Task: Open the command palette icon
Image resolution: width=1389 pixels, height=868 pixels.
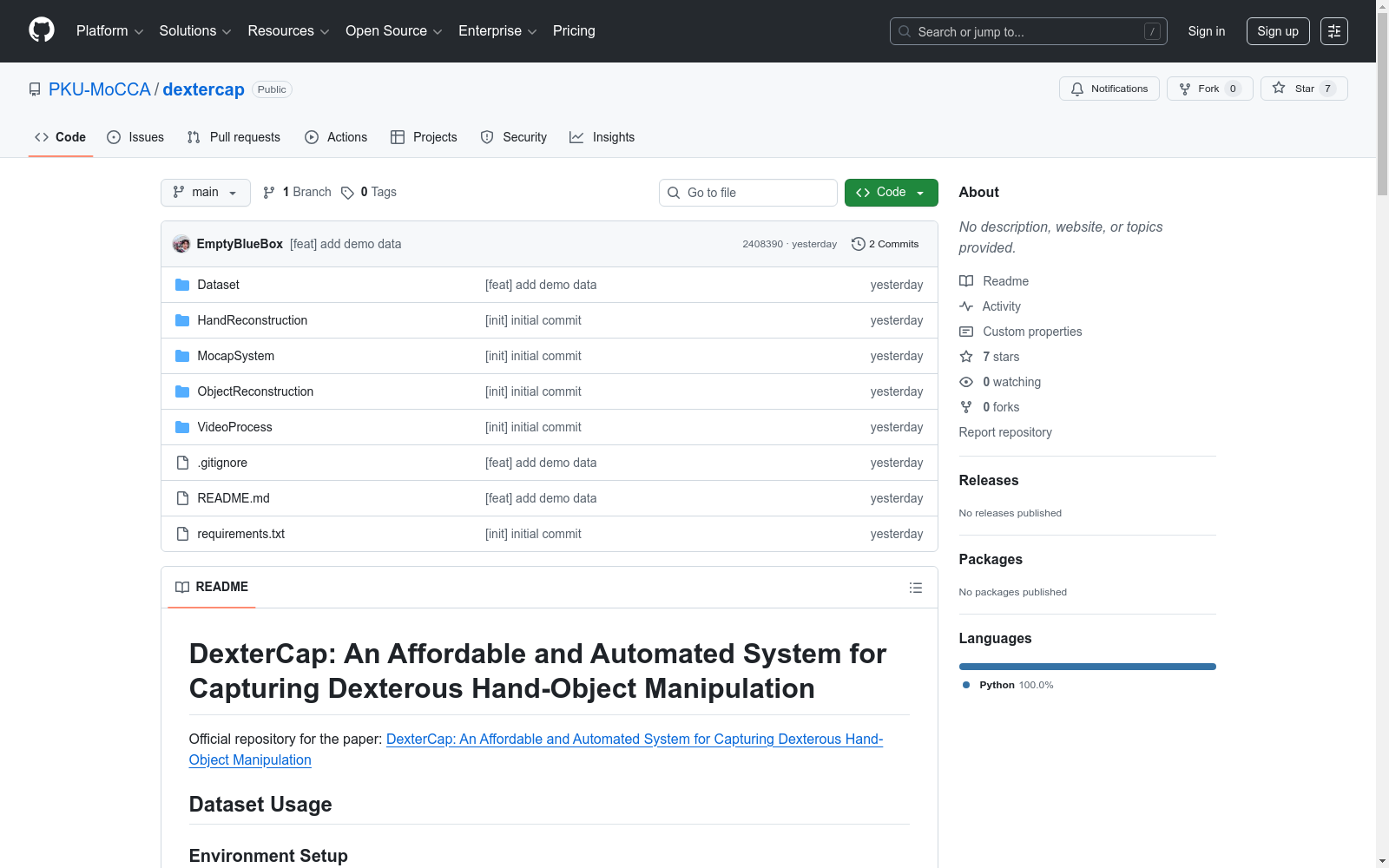Action: [1334, 31]
